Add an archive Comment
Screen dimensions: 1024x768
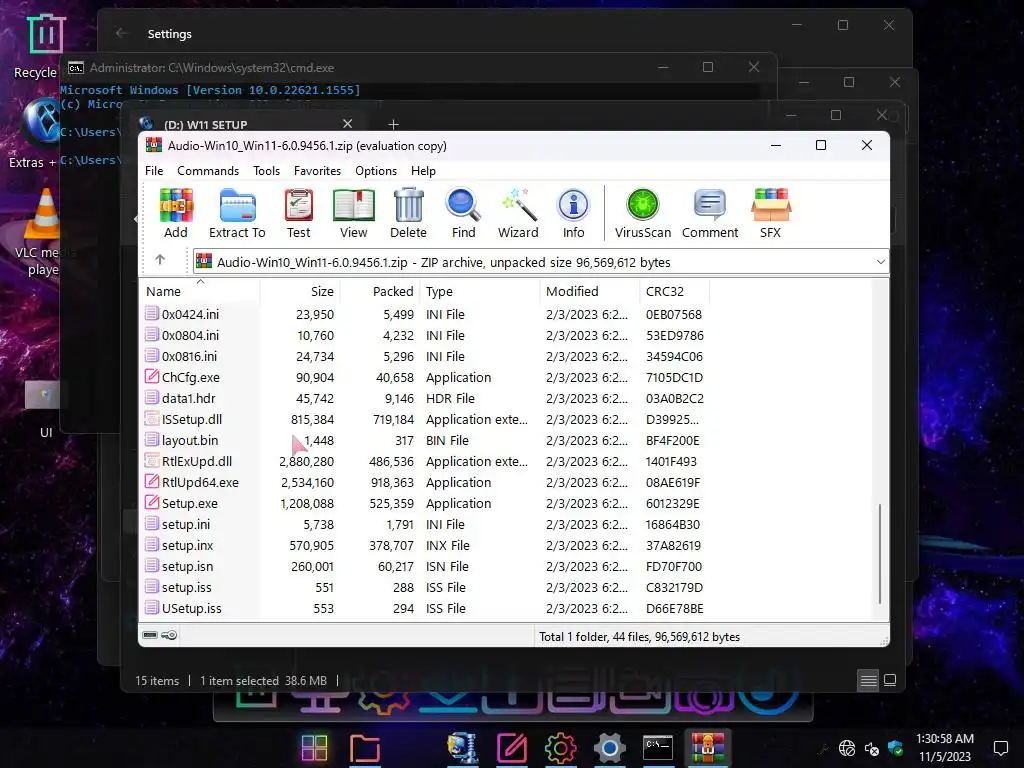pyautogui.click(x=710, y=213)
